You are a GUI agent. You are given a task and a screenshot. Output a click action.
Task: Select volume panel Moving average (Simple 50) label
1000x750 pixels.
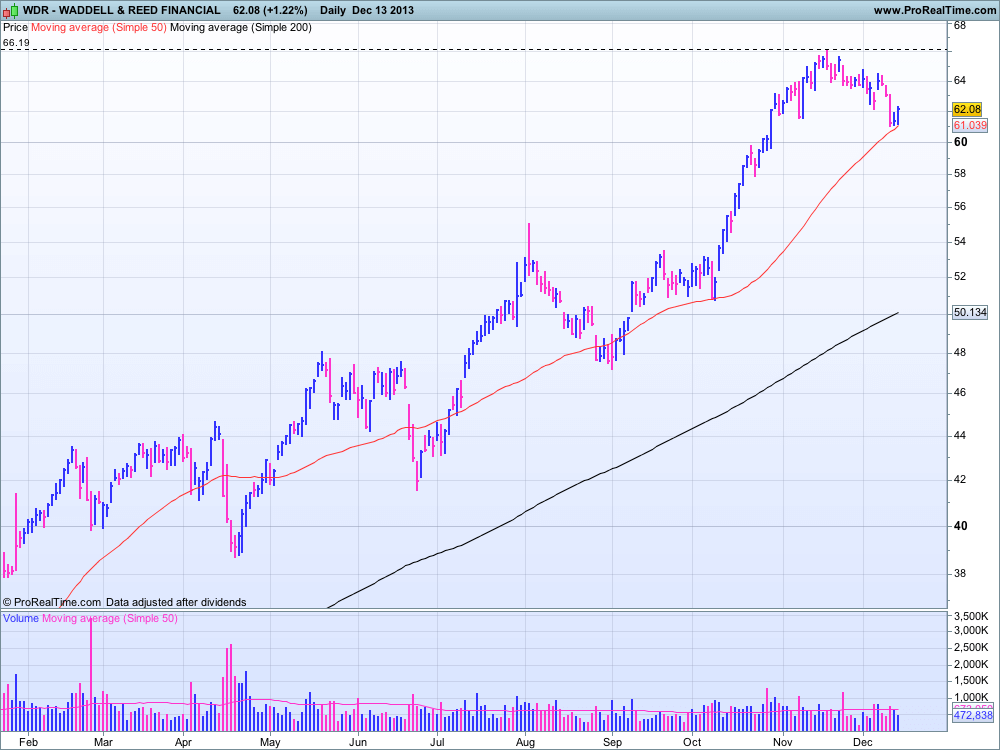pyautogui.click(x=110, y=618)
